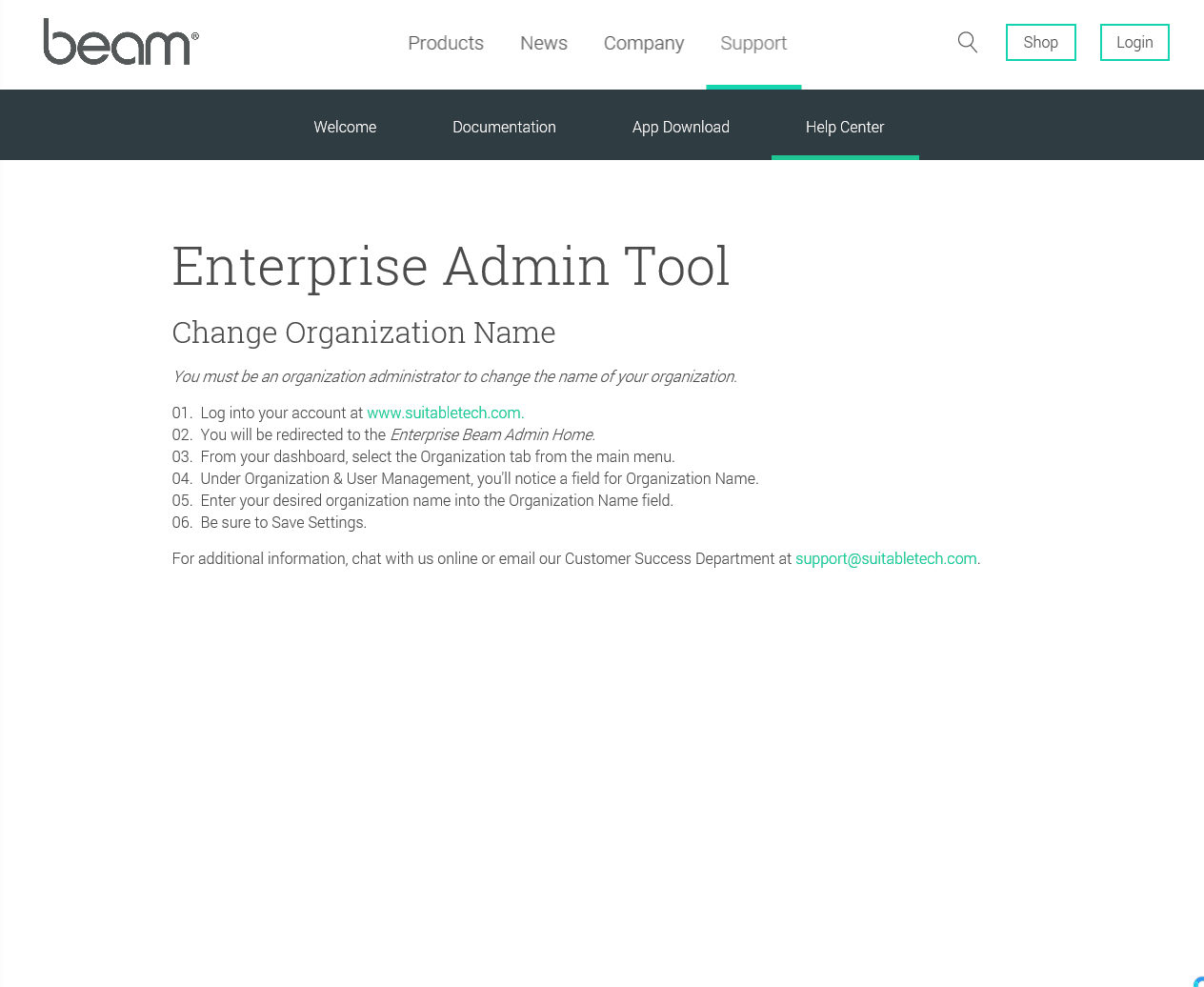The height and width of the screenshot is (987, 1204).
Task: Click the Change Organization Name subheading
Action: pos(364,332)
